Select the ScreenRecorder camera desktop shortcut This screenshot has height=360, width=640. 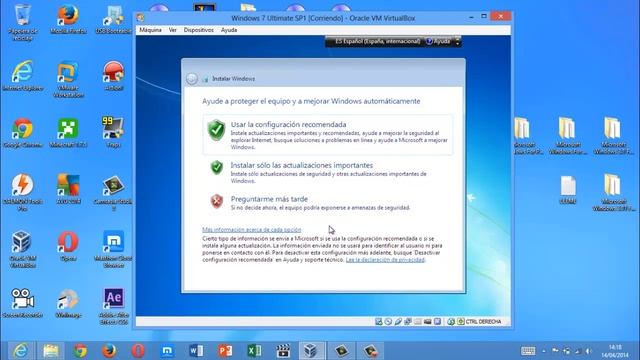point(22,303)
